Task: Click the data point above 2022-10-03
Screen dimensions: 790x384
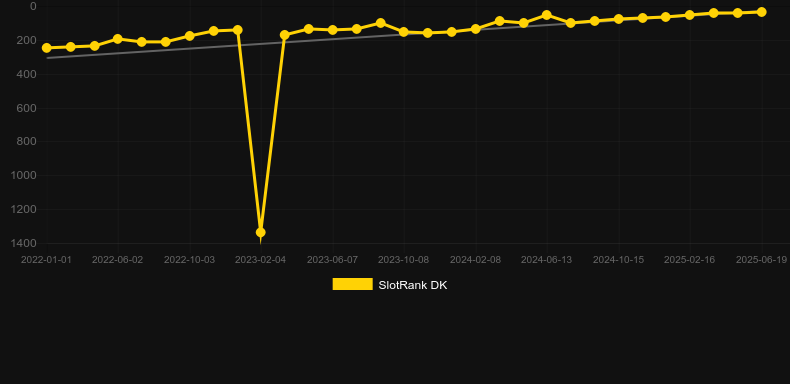Action: coord(189,36)
